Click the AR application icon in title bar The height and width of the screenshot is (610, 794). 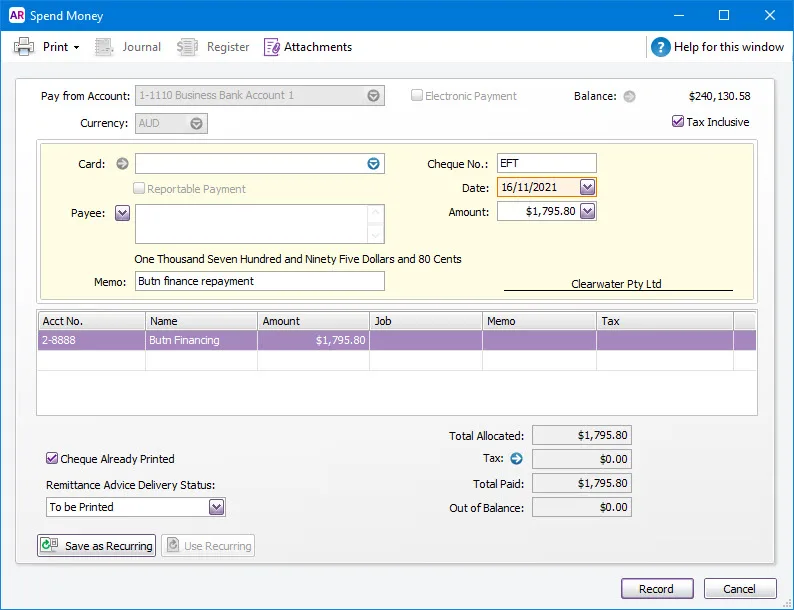(x=17, y=15)
